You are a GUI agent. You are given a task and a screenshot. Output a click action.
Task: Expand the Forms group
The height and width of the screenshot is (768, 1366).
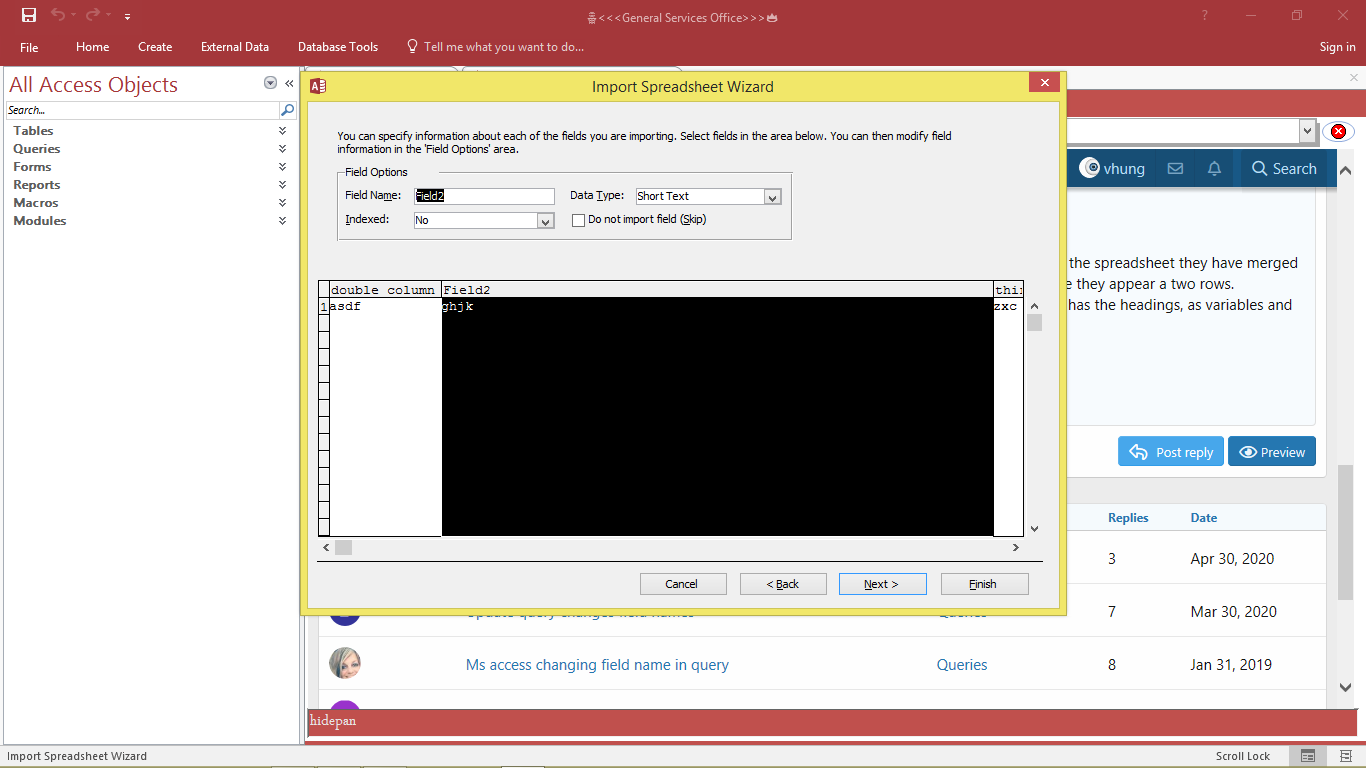[x=282, y=167]
